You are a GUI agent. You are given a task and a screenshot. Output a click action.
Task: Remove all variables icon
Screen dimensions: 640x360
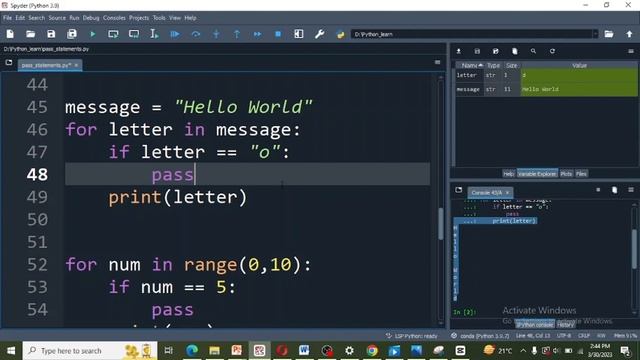[515, 51]
